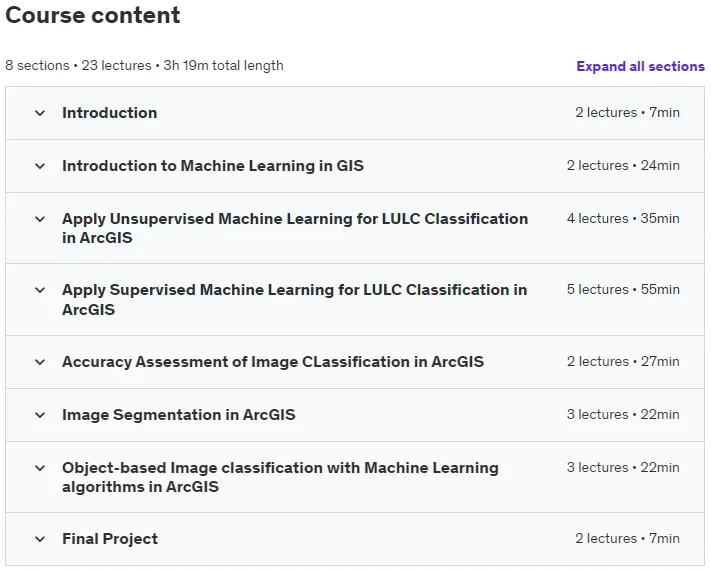This screenshot has width=711, height=573.
Task: Open Object-based Image classification section title
Action: pos(280,477)
